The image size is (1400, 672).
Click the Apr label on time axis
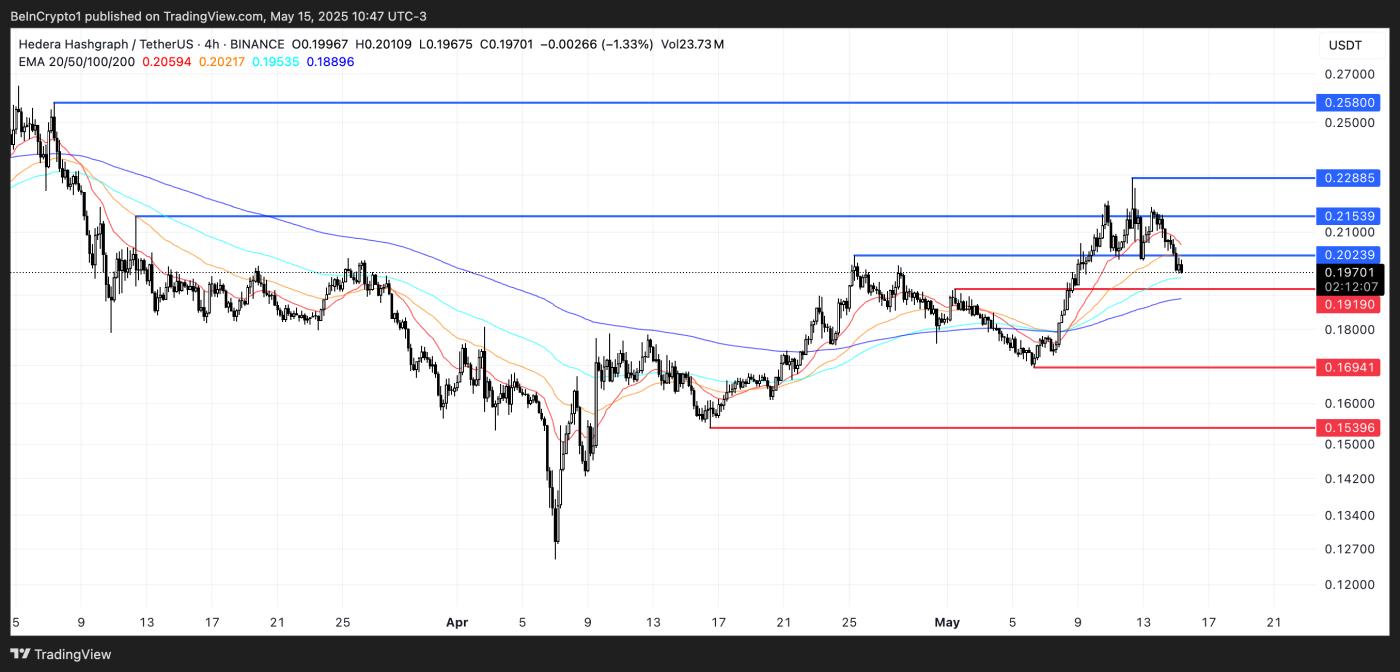tap(456, 622)
